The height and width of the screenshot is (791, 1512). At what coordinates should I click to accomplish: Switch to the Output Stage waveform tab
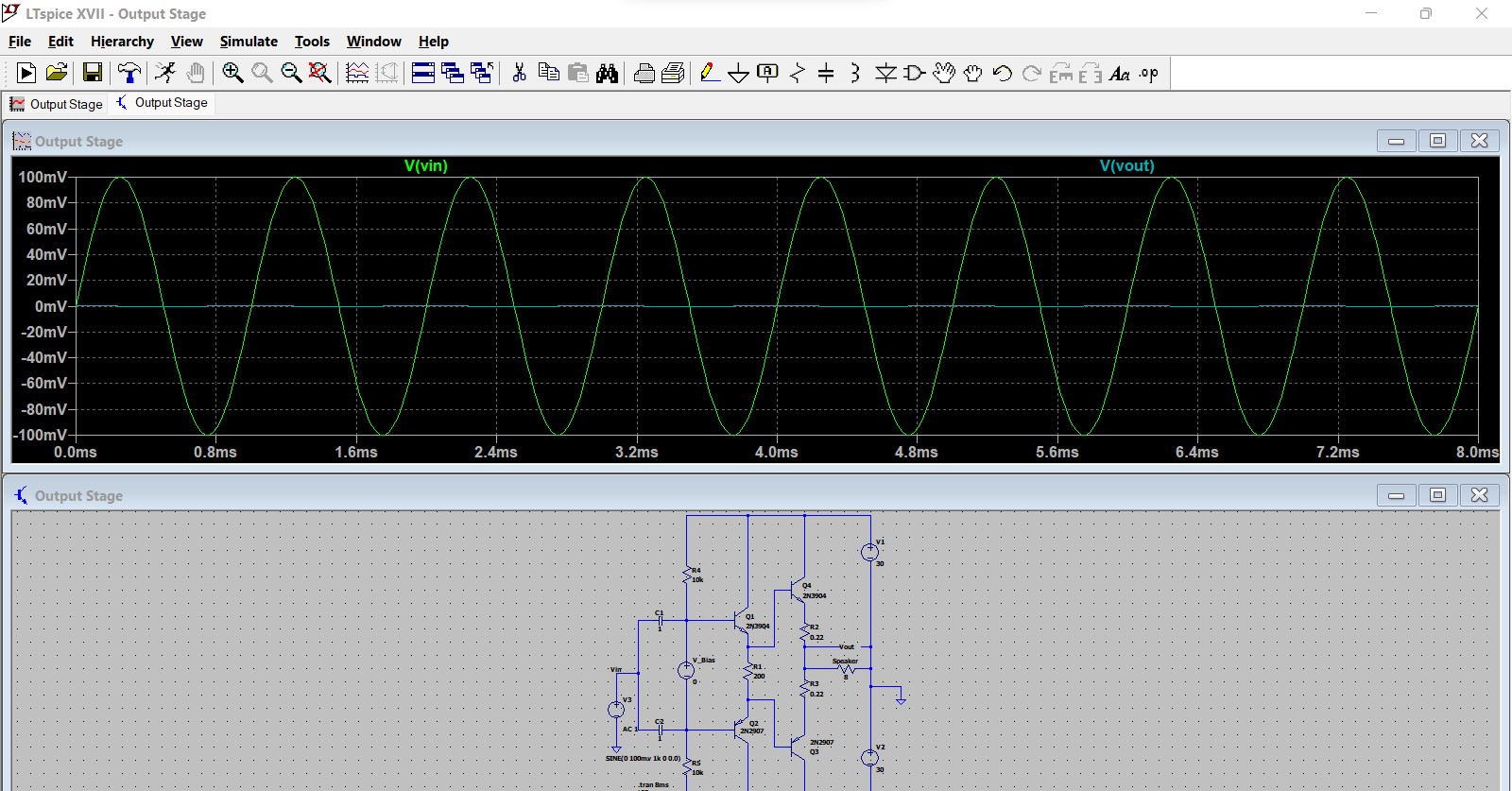tap(57, 104)
